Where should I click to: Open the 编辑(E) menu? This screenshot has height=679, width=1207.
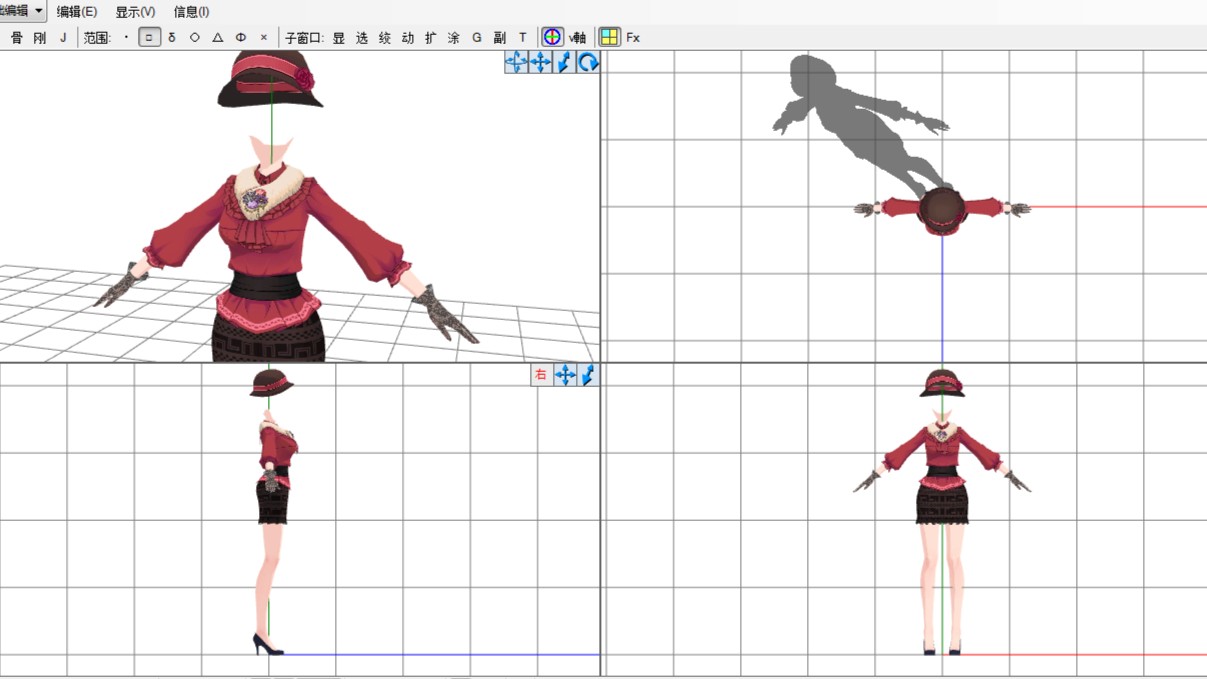coord(77,12)
